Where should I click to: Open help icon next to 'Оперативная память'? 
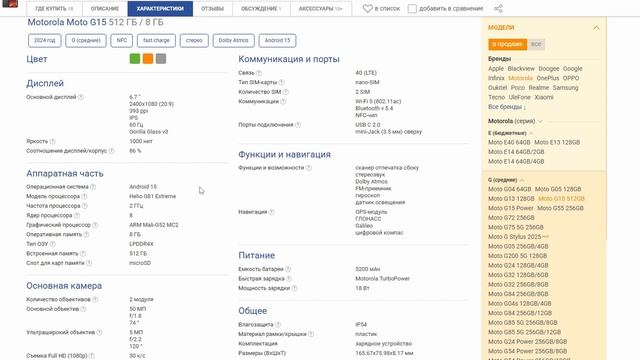pos(86,234)
